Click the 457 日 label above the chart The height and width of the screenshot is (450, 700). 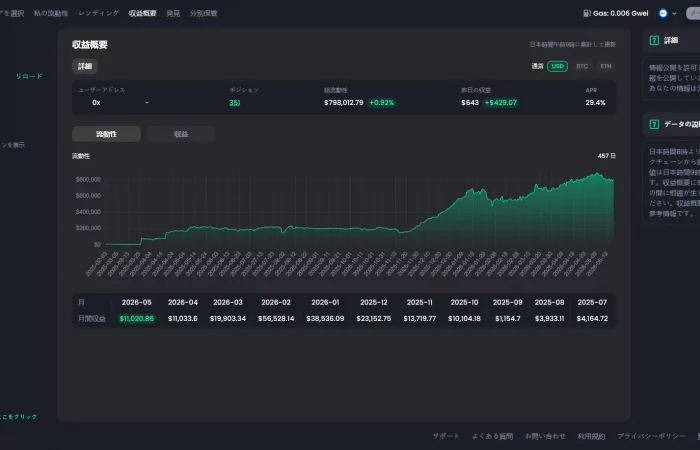pos(607,156)
